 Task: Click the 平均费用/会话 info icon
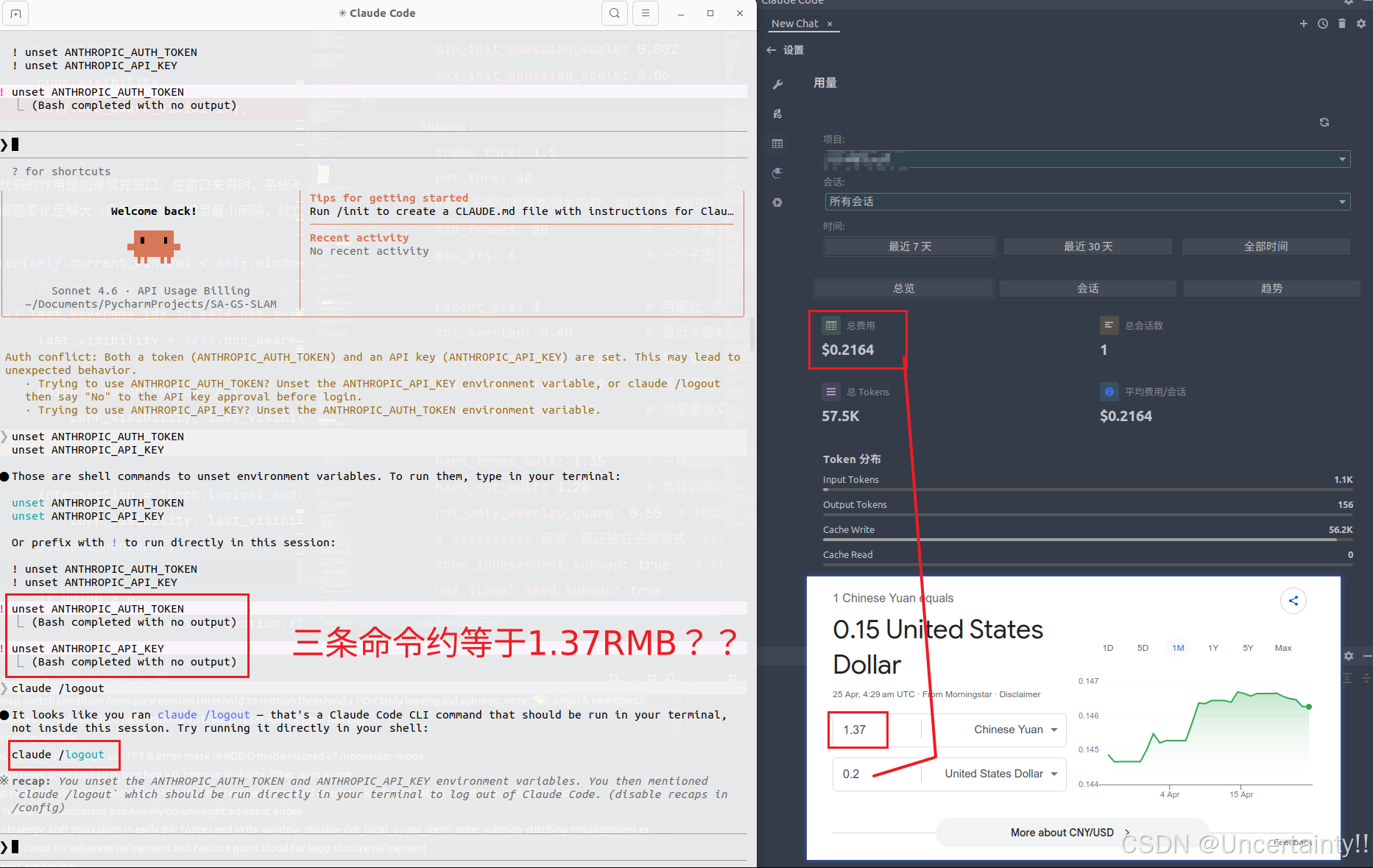1109,392
